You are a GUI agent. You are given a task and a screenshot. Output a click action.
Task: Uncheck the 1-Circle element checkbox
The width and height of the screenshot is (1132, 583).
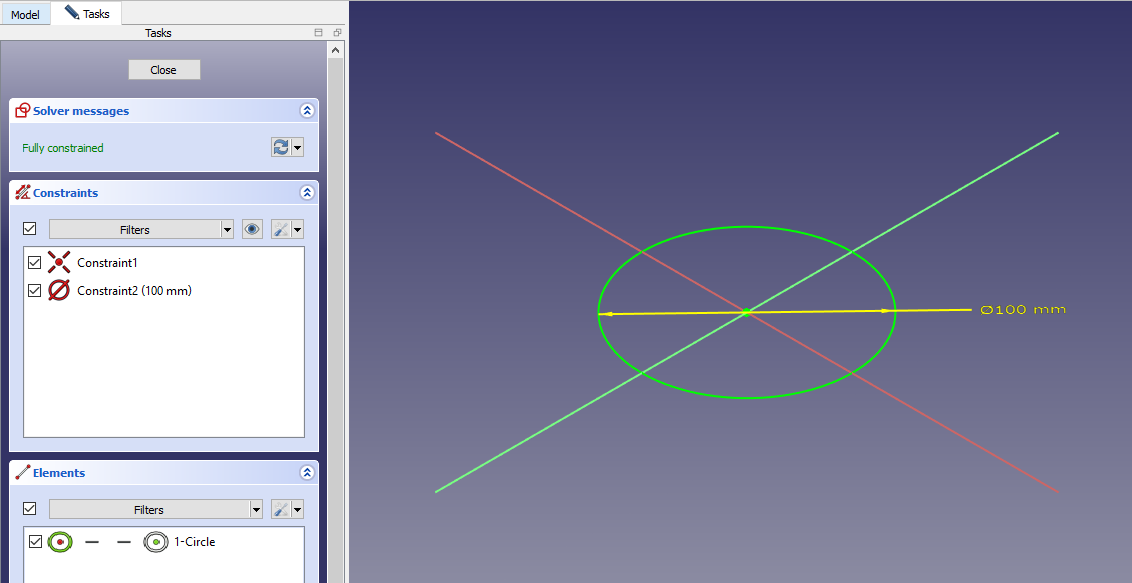pyautogui.click(x=36, y=542)
